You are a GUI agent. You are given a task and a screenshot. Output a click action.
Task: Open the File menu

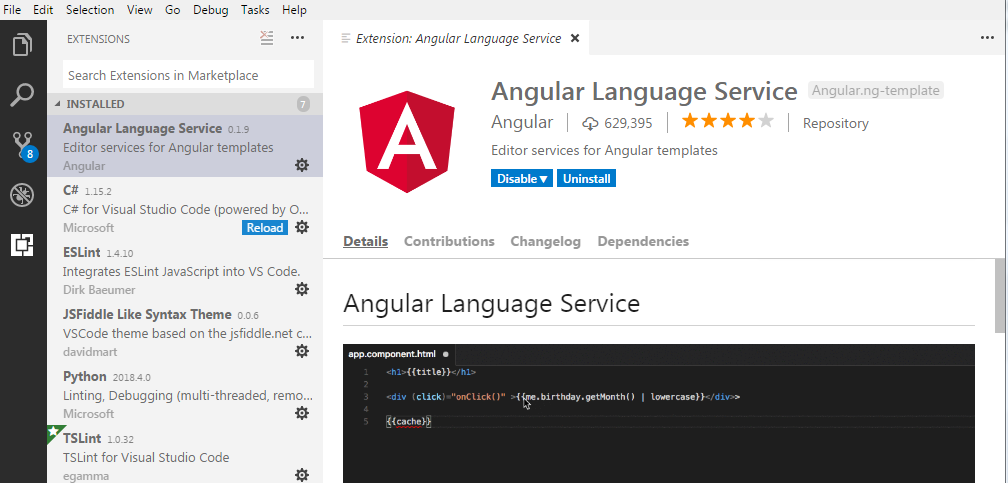pyautogui.click(x=12, y=10)
